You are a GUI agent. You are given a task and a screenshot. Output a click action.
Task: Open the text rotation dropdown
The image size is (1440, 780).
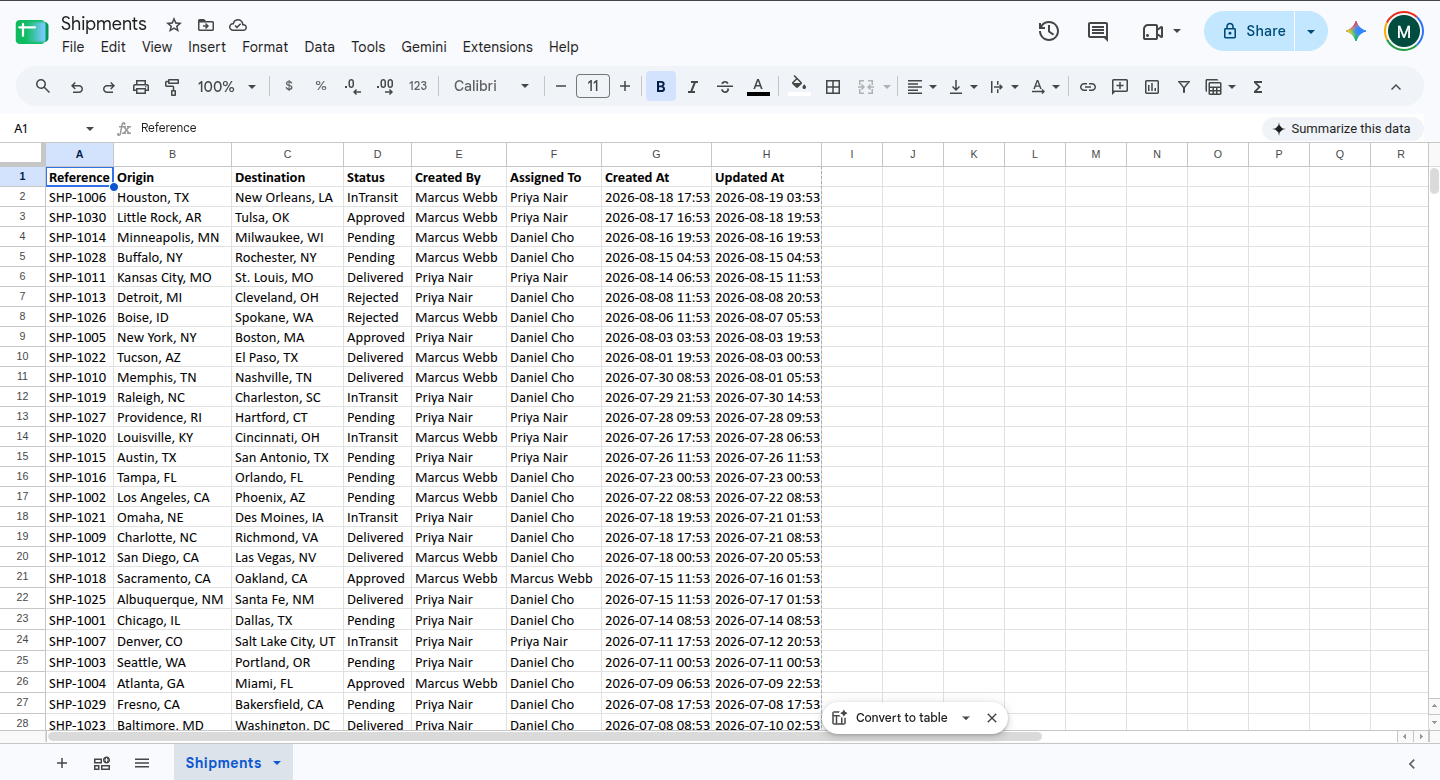(x=1045, y=87)
